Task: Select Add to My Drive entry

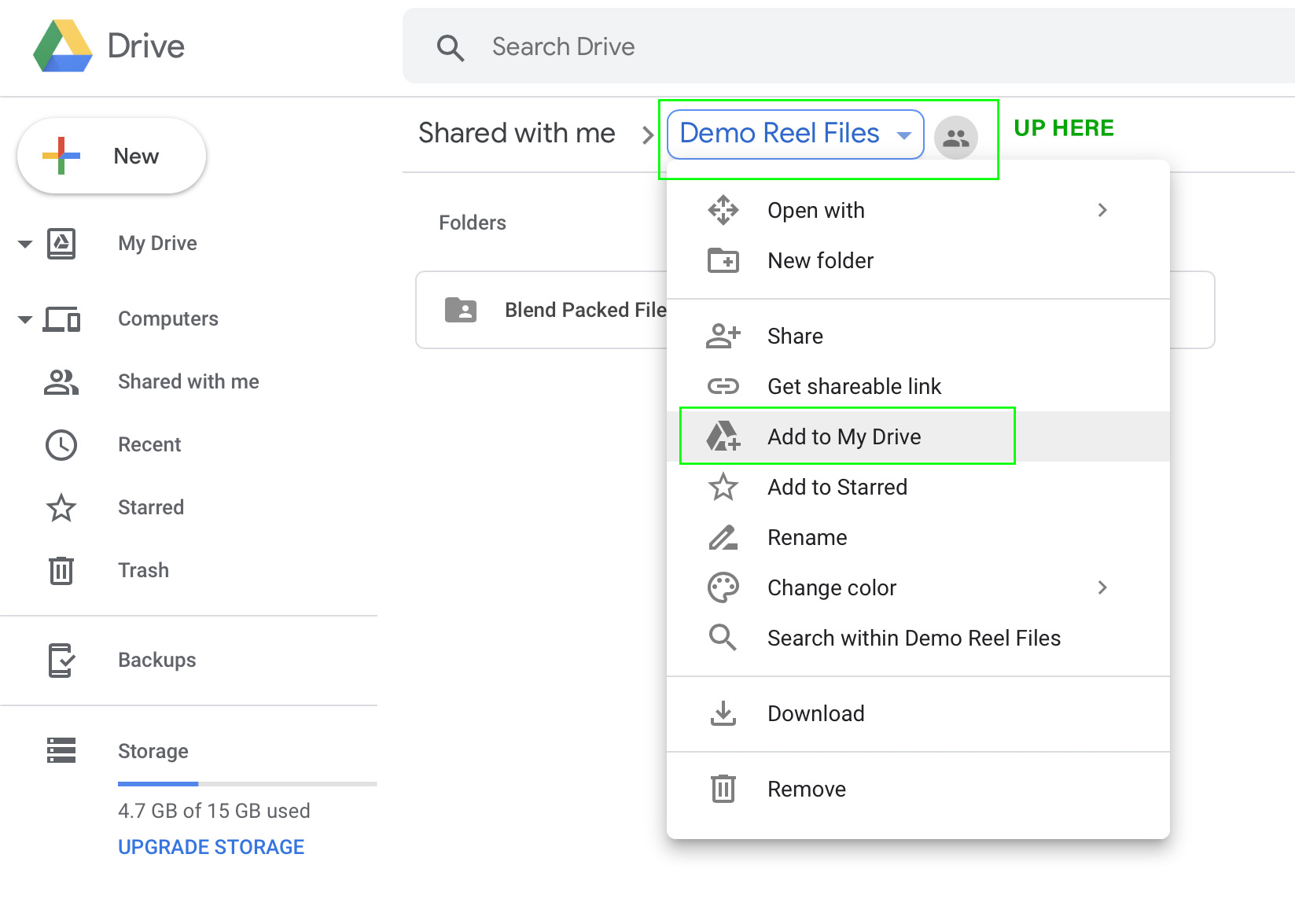Action: (844, 436)
